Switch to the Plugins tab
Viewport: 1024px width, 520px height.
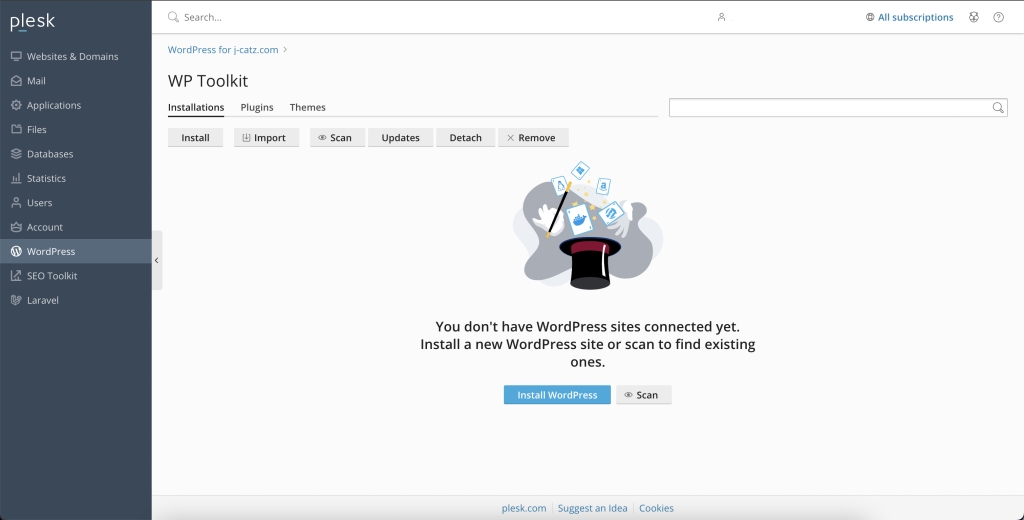[257, 107]
